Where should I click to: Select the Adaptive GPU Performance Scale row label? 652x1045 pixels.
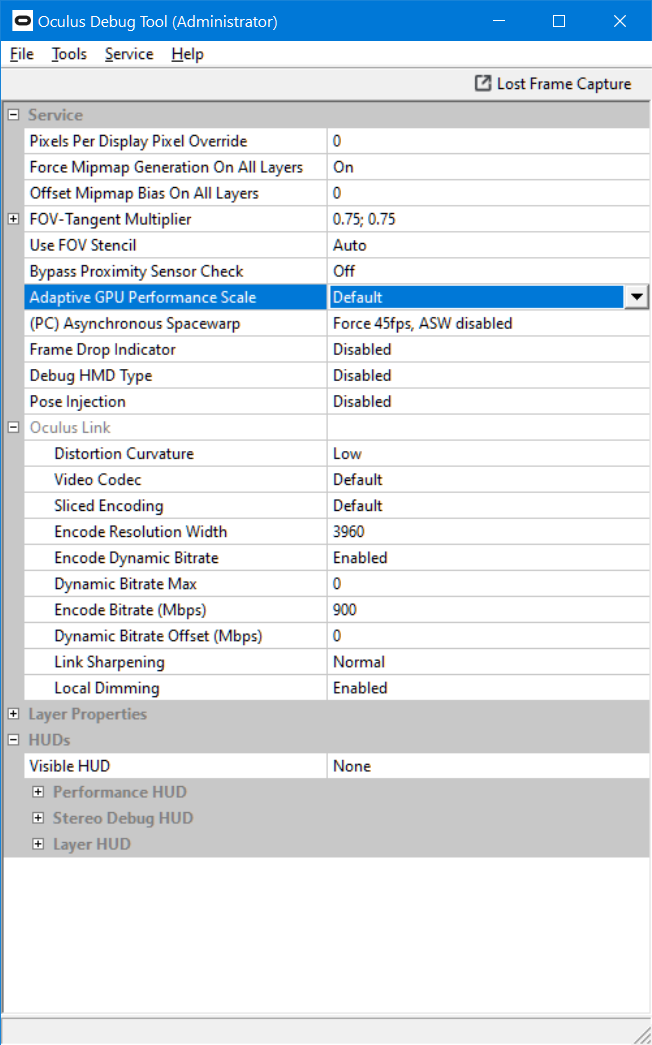pyautogui.click(x=143, y=297)
